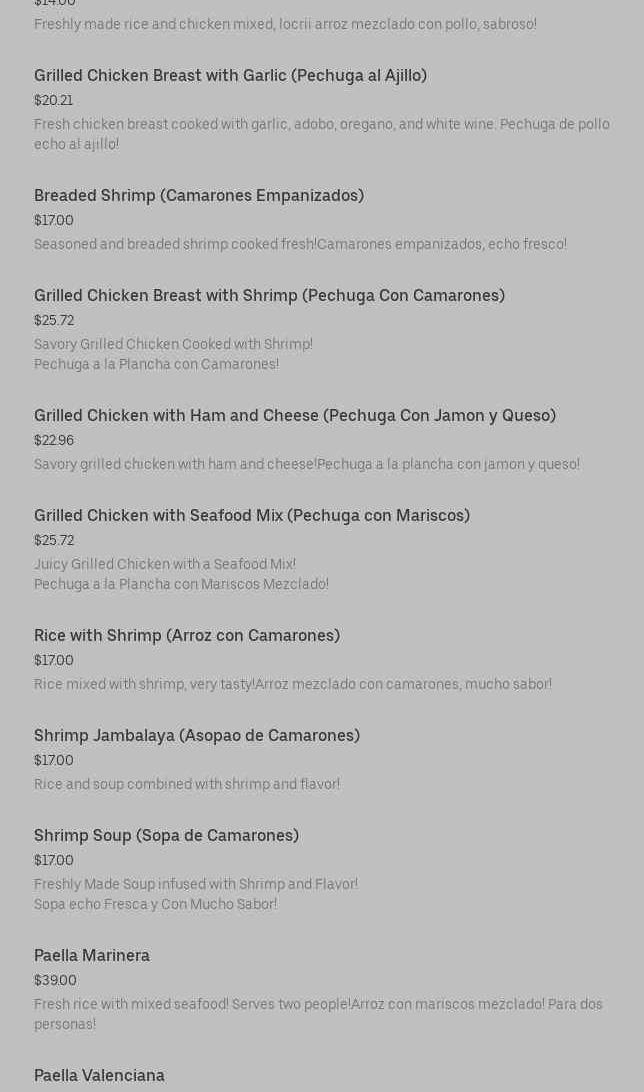Click the $39.00 Paella Marinera price
Screen dimensions: 644x1092
click(x=55, y=981)
